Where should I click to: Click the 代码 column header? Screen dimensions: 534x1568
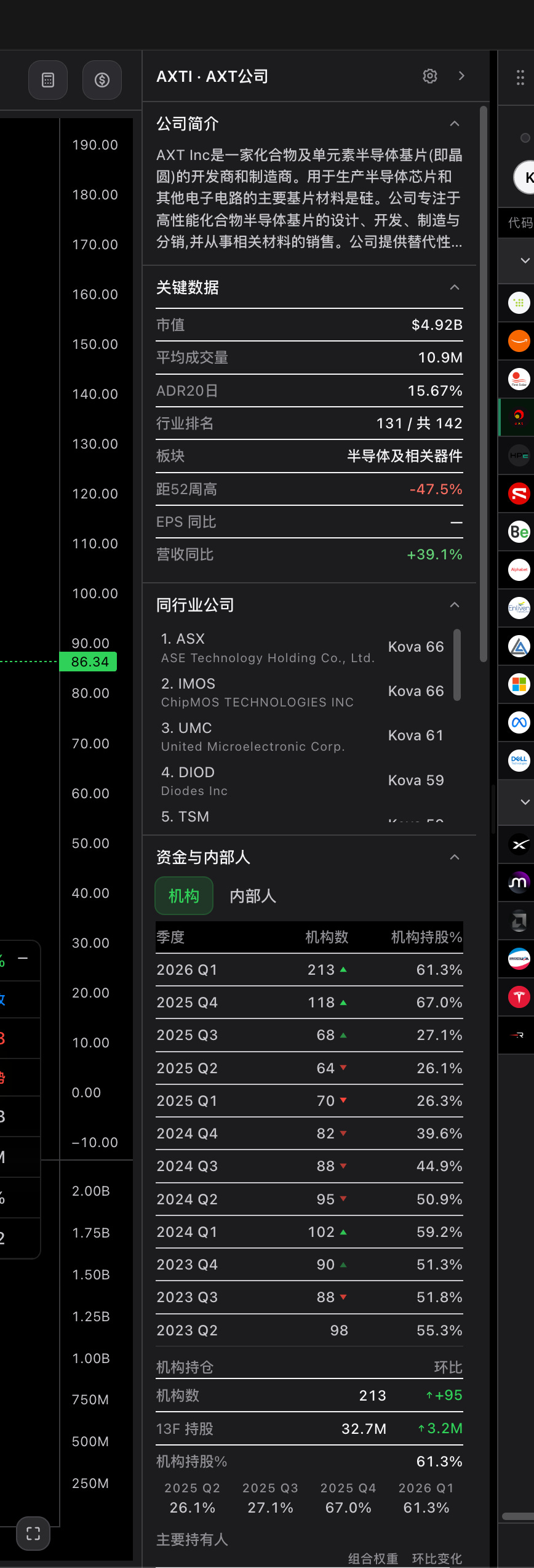coord(520,223)
